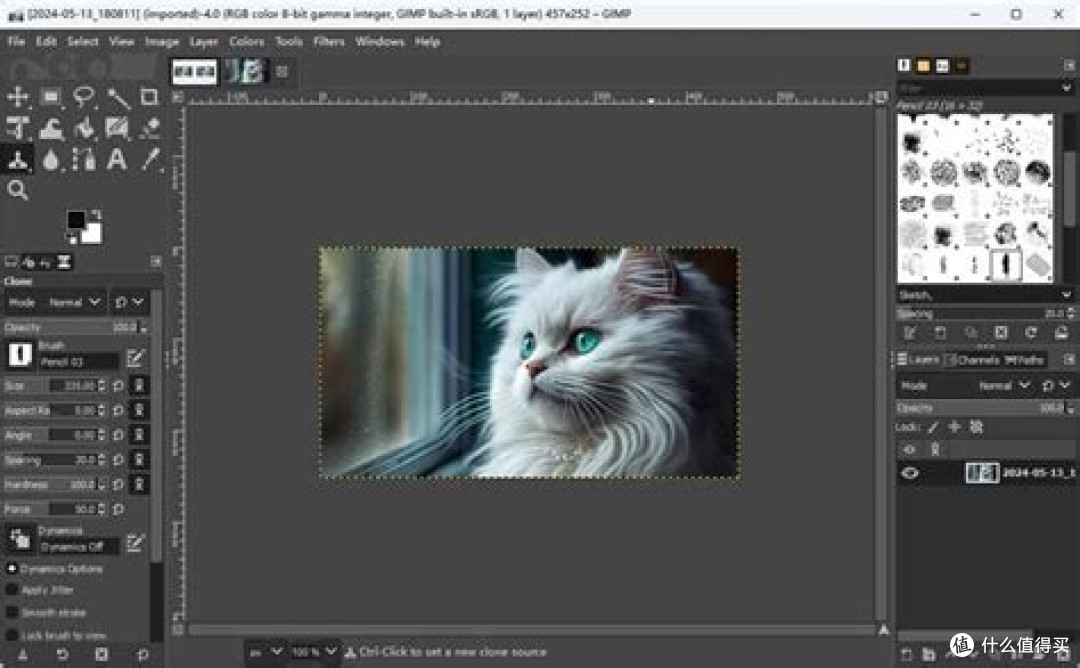
Task: Adjust the Clone tool Opacity slider
Action: 76,328
